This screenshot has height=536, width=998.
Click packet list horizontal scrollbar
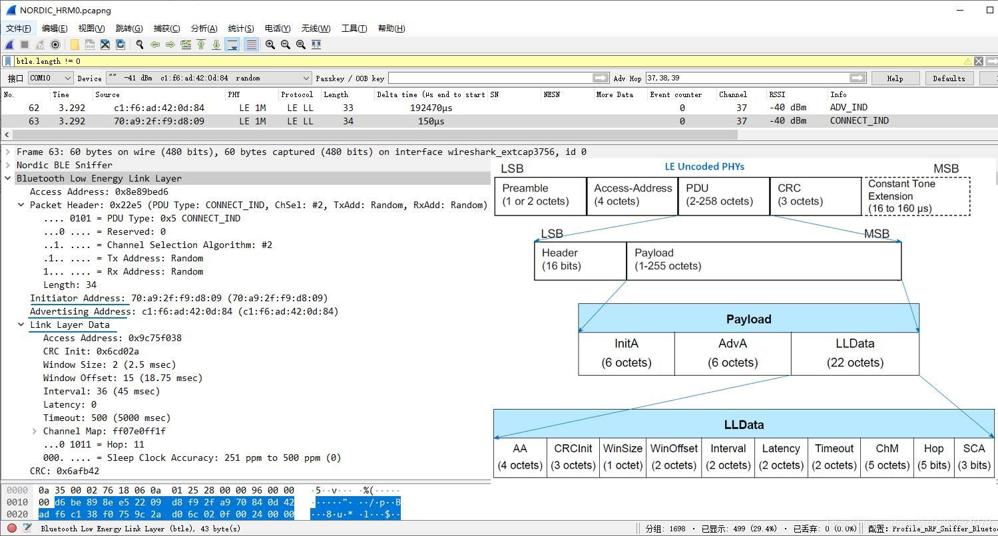tap(374, 135)
